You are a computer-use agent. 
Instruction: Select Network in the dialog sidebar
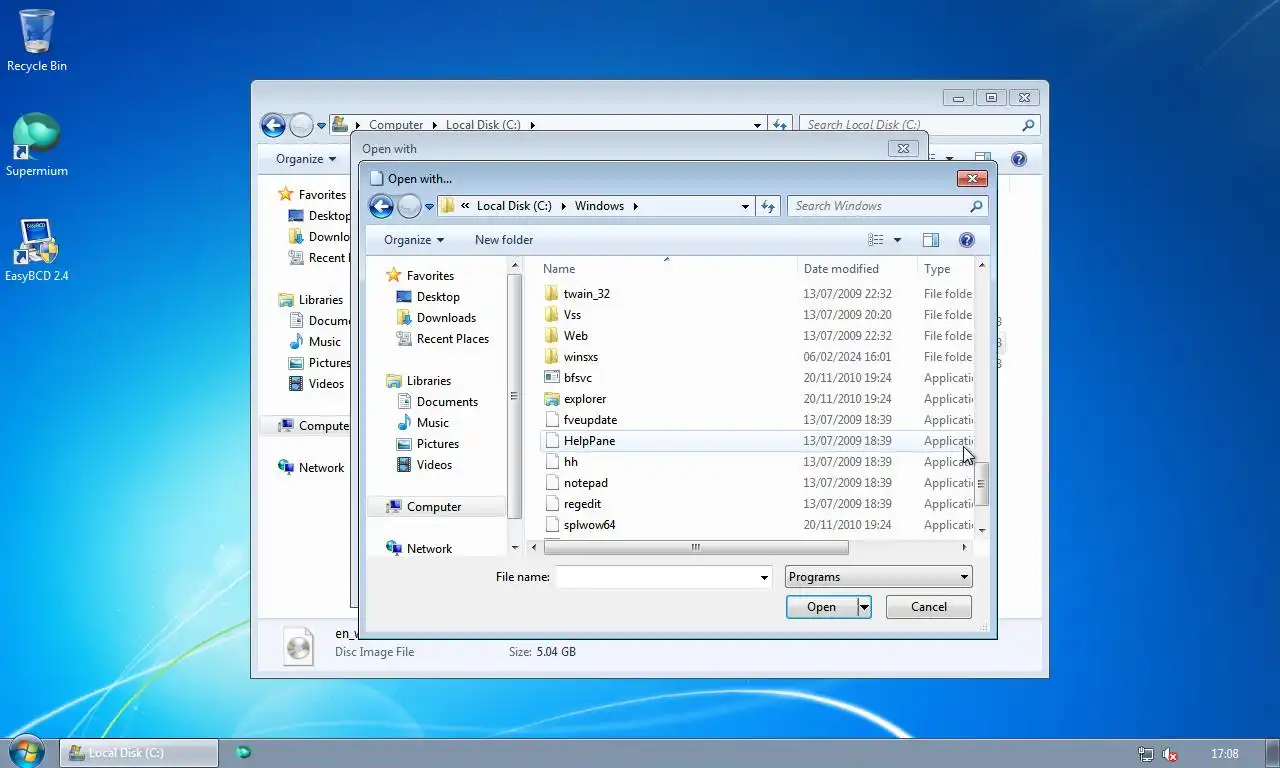click(429, 549)
